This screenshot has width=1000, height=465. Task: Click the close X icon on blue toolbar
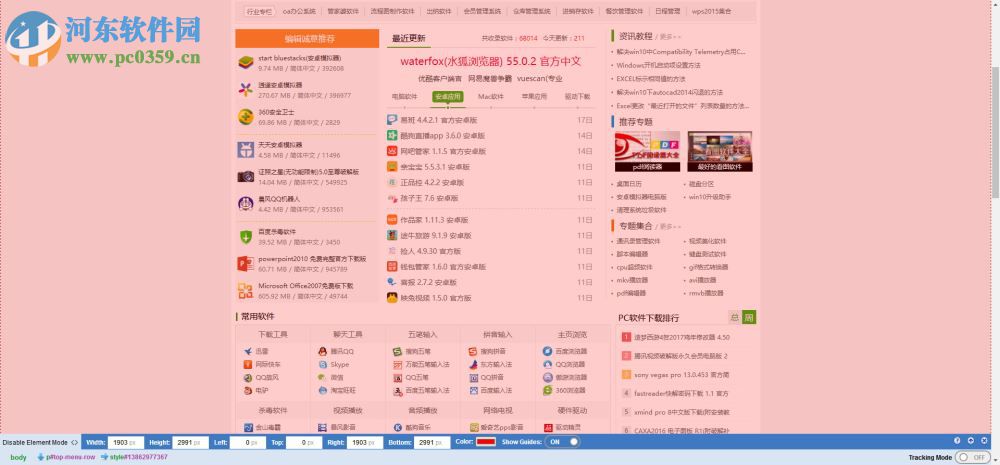985,441
